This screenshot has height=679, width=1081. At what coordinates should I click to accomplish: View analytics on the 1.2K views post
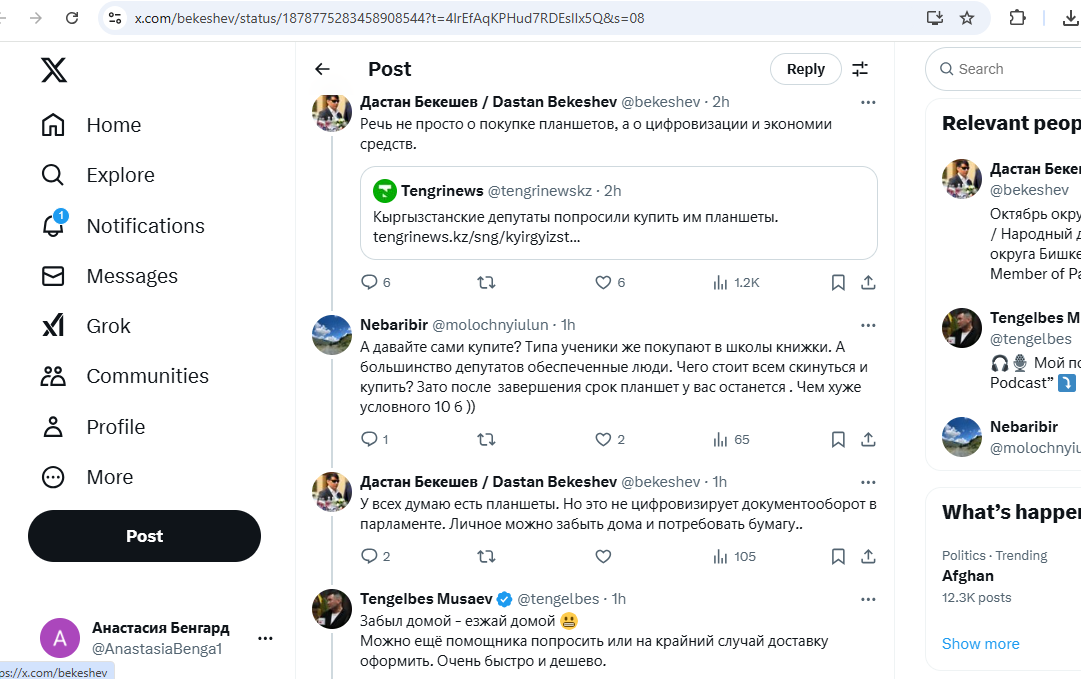(736, 283)
